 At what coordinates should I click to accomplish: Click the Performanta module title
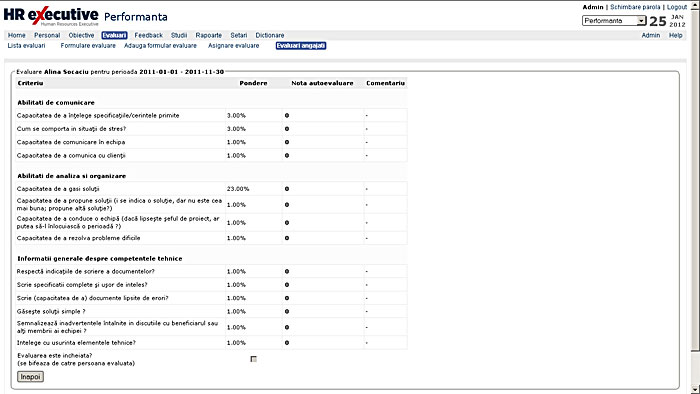[136, 17]
